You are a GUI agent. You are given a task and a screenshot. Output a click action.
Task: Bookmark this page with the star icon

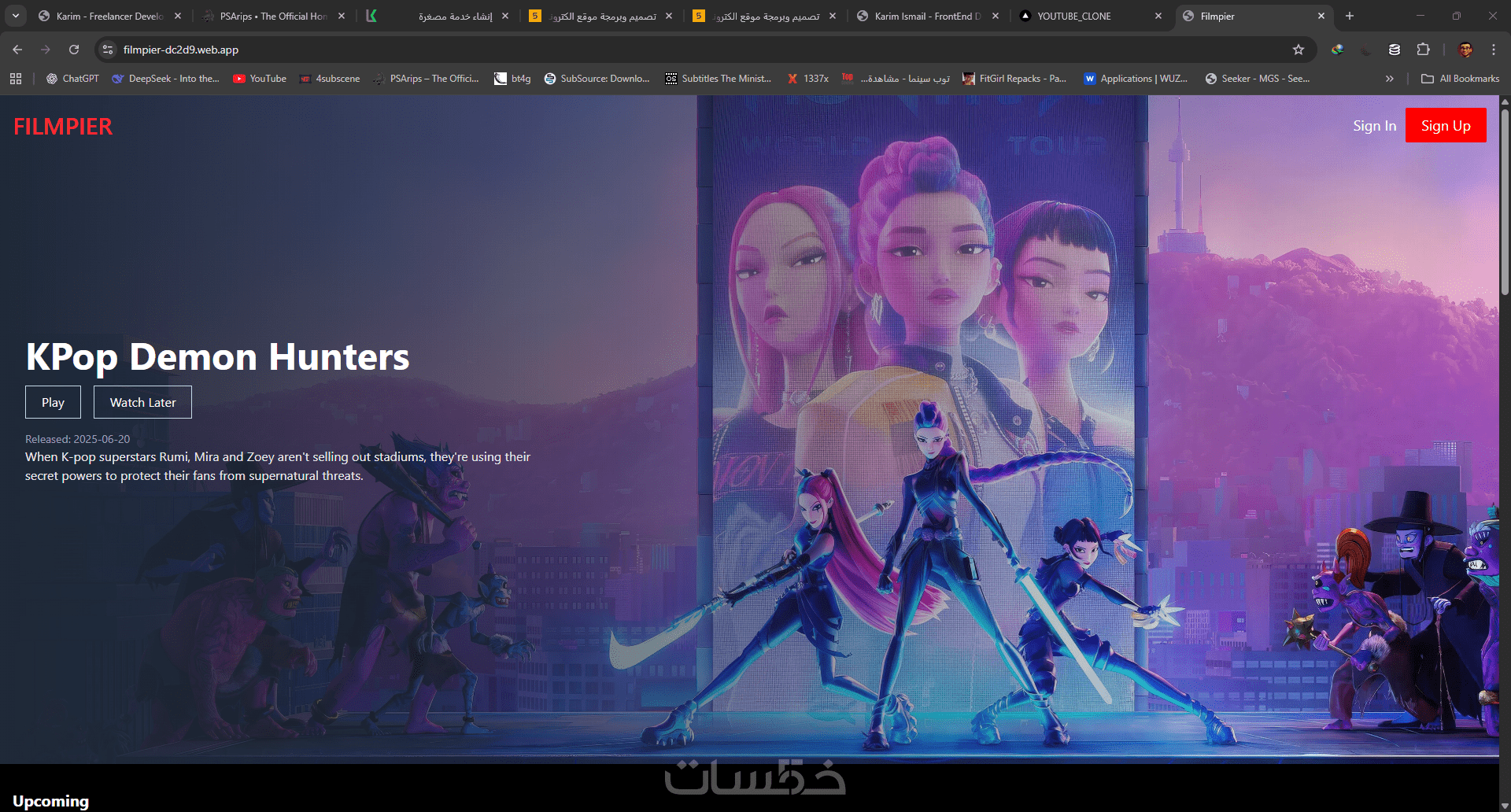point(1299,50)
